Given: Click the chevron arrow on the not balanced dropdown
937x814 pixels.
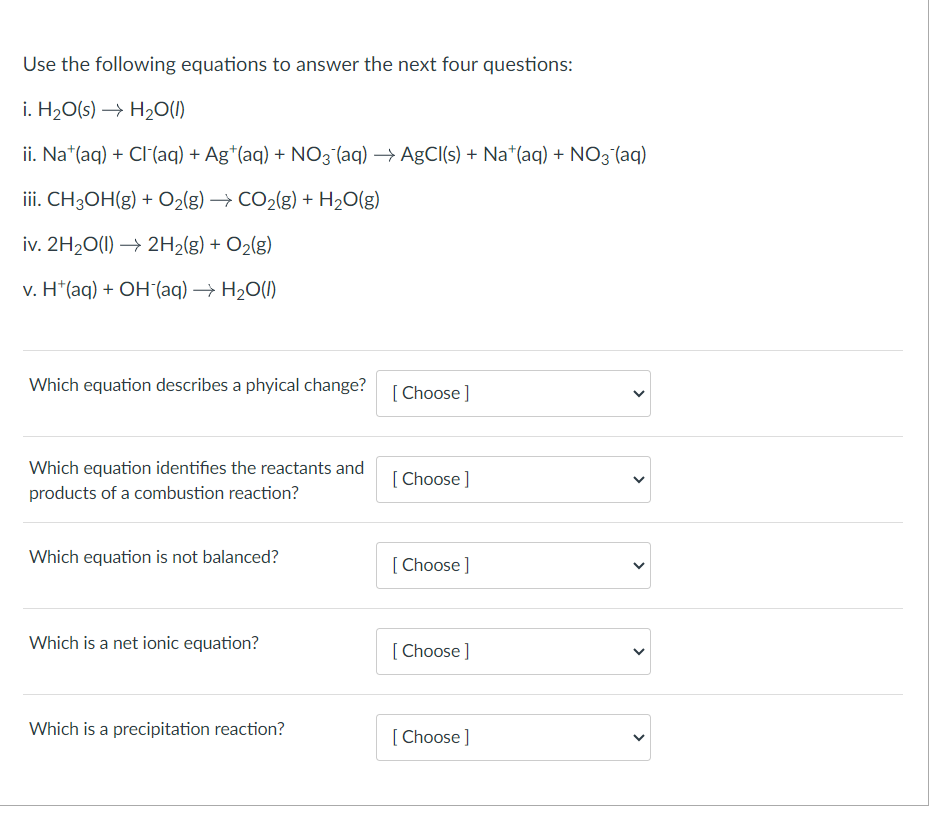Looking at the screenshot, I should (638, 565).
